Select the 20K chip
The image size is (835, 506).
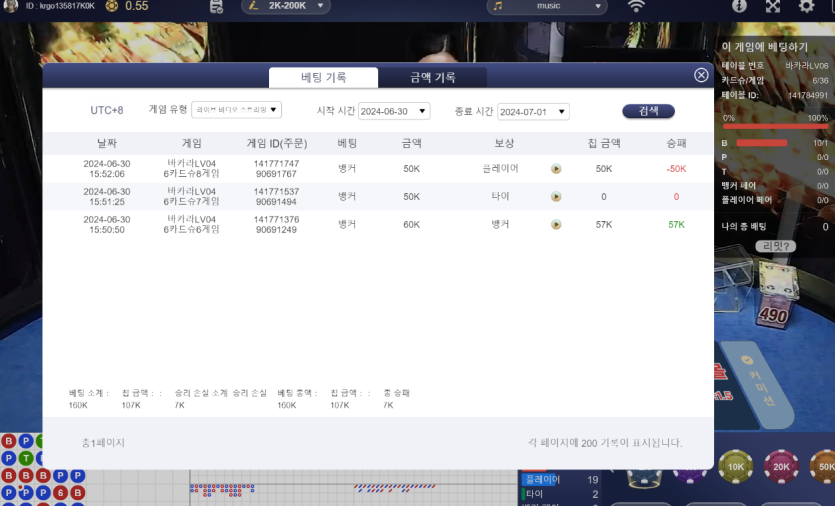click(781, 467)
